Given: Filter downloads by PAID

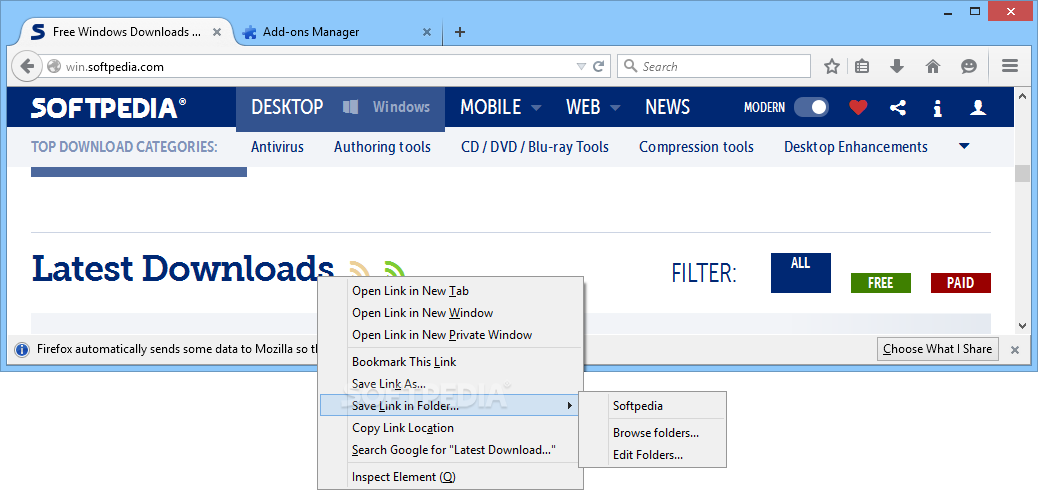Looking at the screenshot, I should point(961,283).
